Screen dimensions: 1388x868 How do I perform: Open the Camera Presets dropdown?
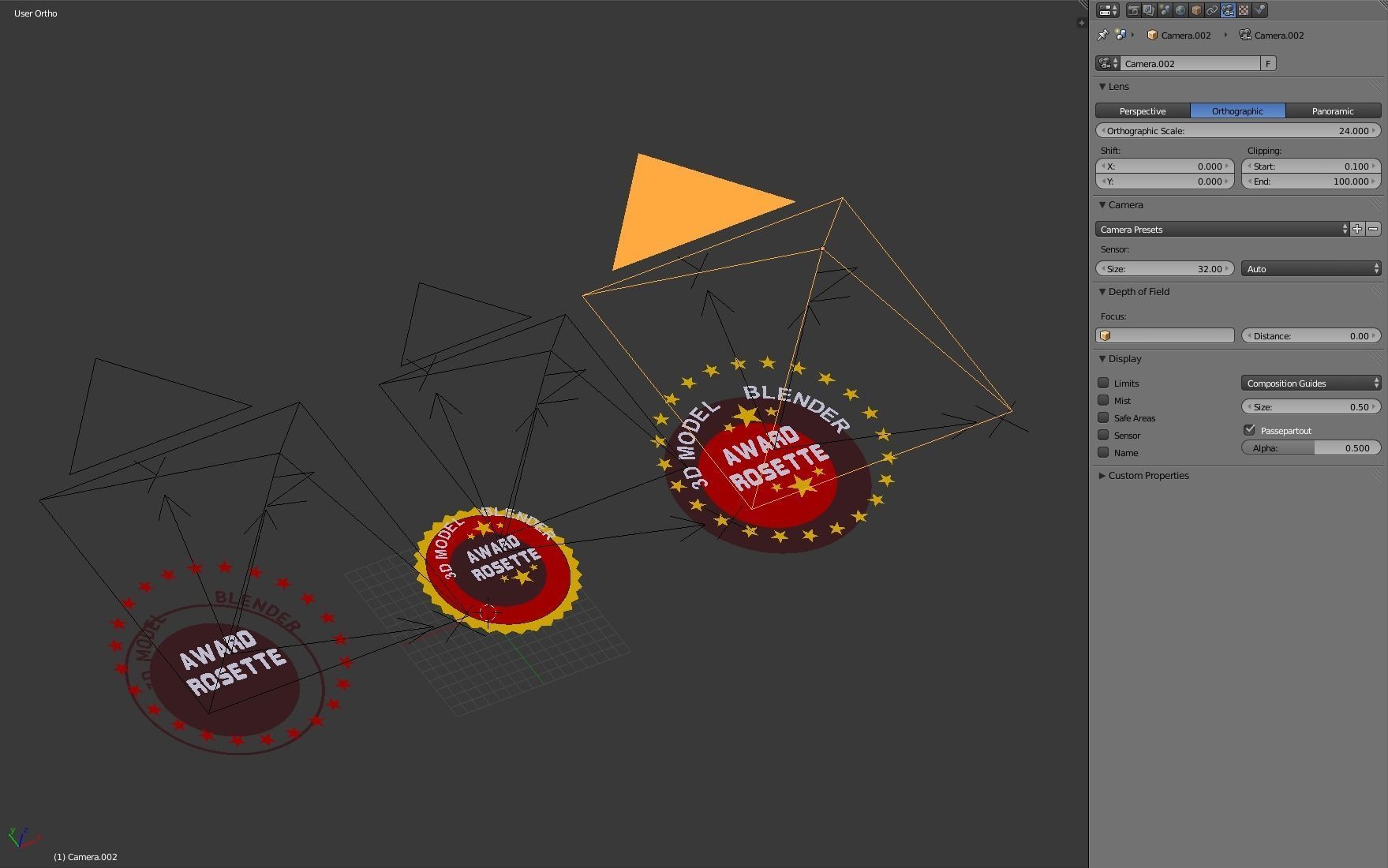[1222, 229]
